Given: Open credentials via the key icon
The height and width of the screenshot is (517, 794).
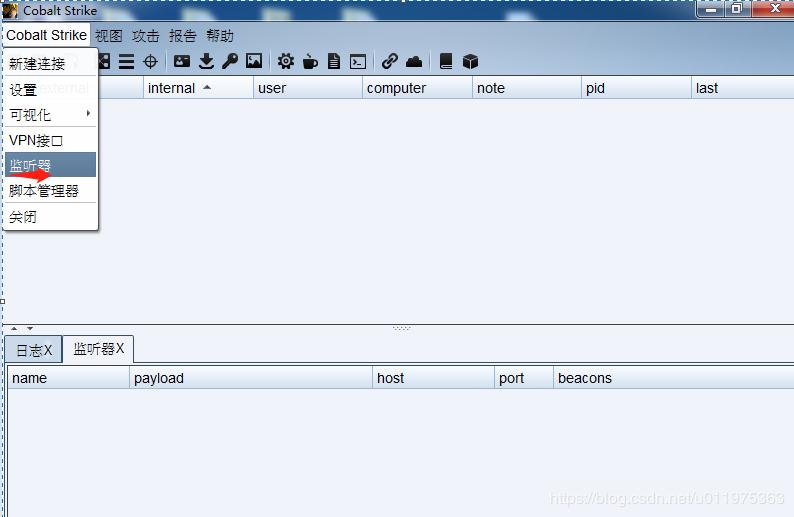Looking at the screenshot, I should tap(230, 62).
